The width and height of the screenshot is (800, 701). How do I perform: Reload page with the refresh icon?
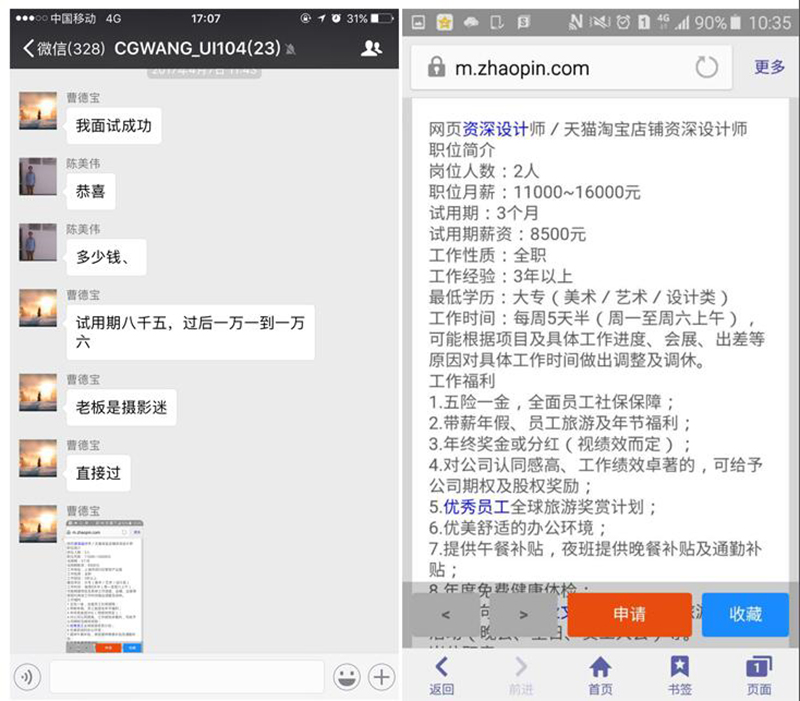pos(707,67)
